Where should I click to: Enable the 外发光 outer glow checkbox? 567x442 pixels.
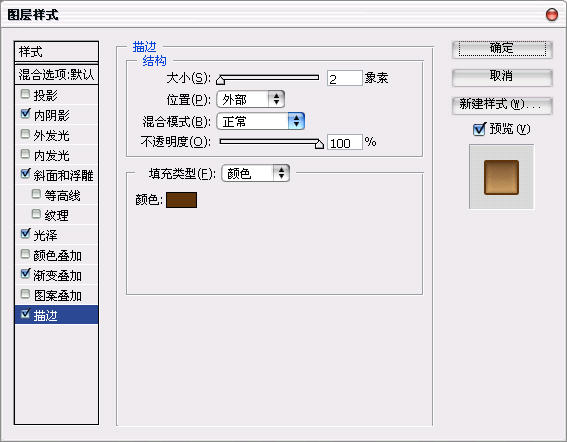(x=25, y=135)
